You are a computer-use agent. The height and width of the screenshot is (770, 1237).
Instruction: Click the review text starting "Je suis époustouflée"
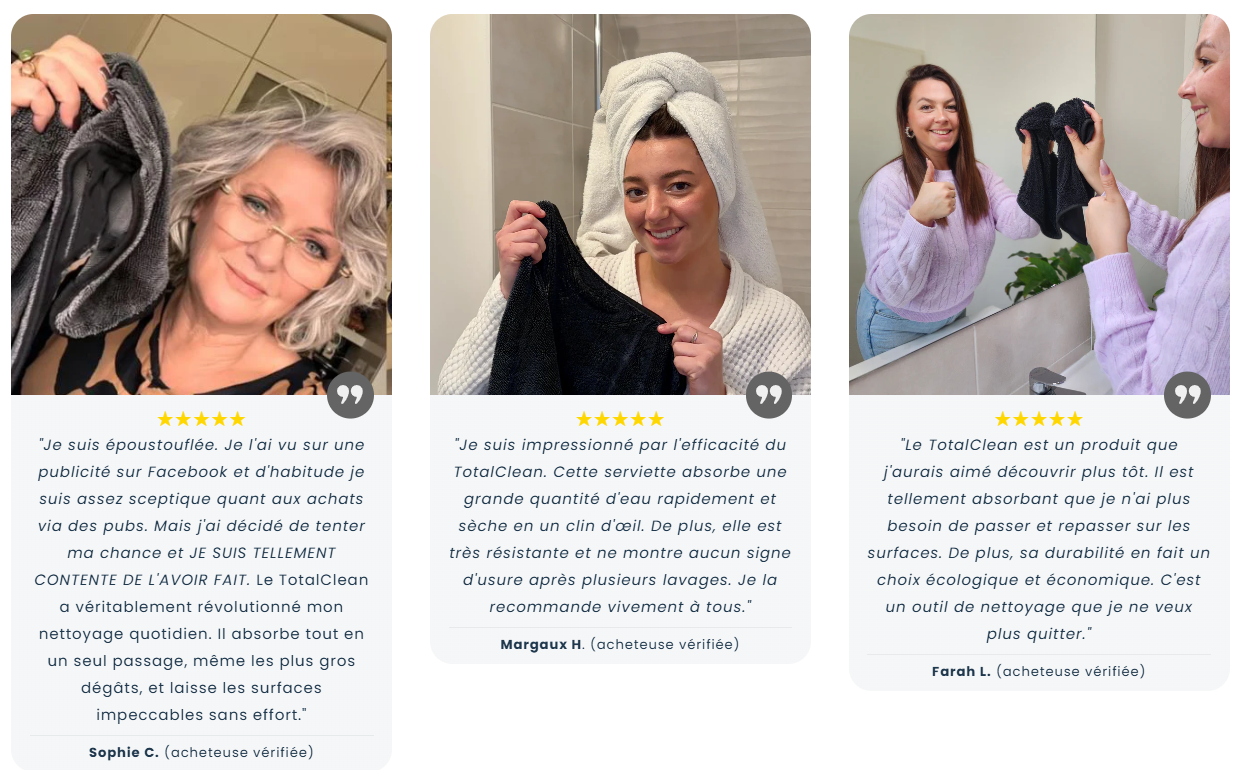(201, 580)
